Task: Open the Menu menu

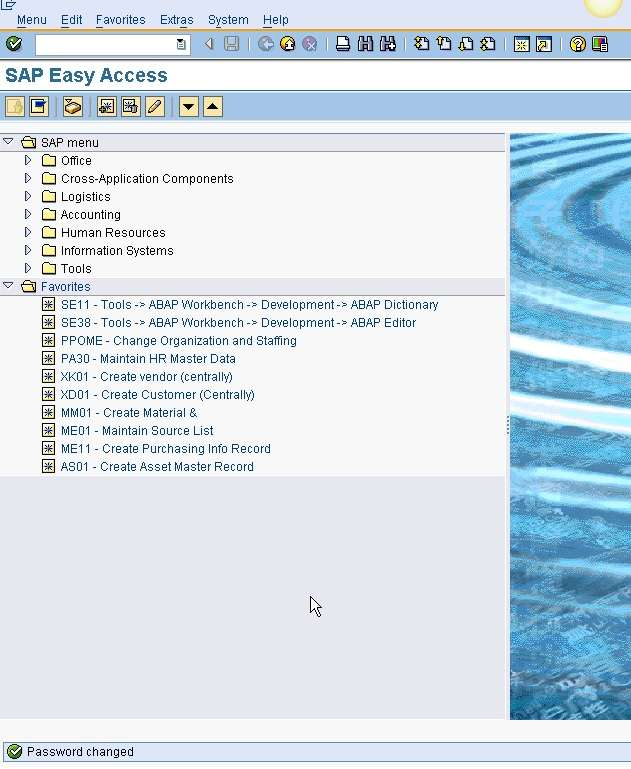Action: (31, 20)
